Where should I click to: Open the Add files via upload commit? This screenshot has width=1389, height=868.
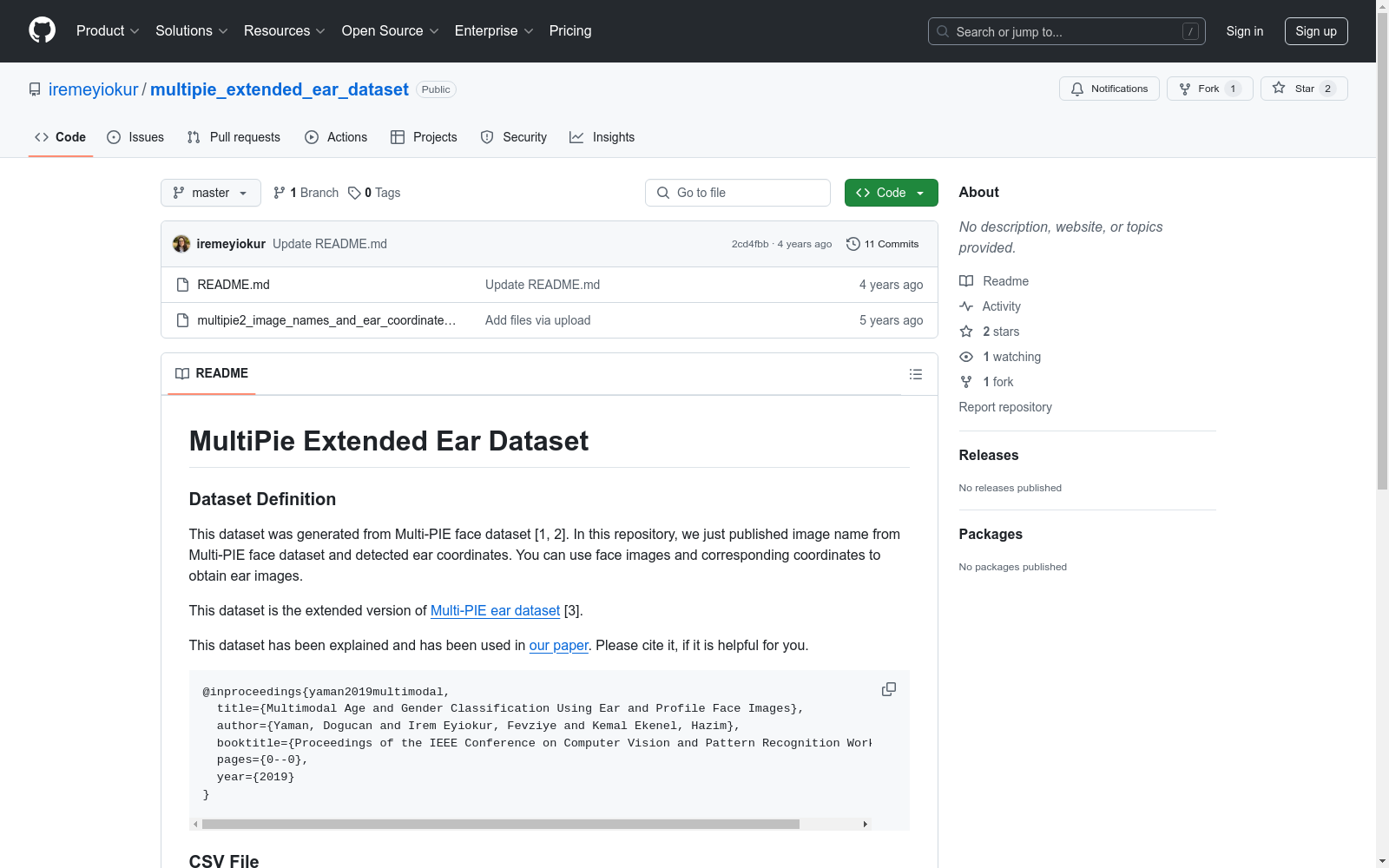(538, 320)
